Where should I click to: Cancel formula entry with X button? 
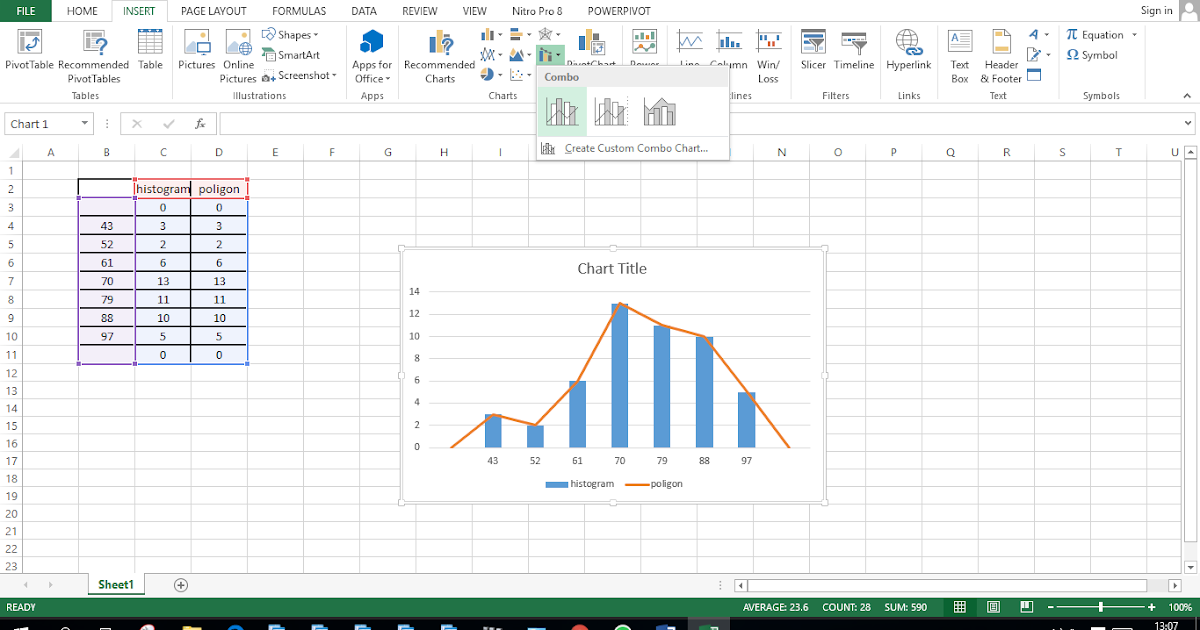click(x=137, y=124)
